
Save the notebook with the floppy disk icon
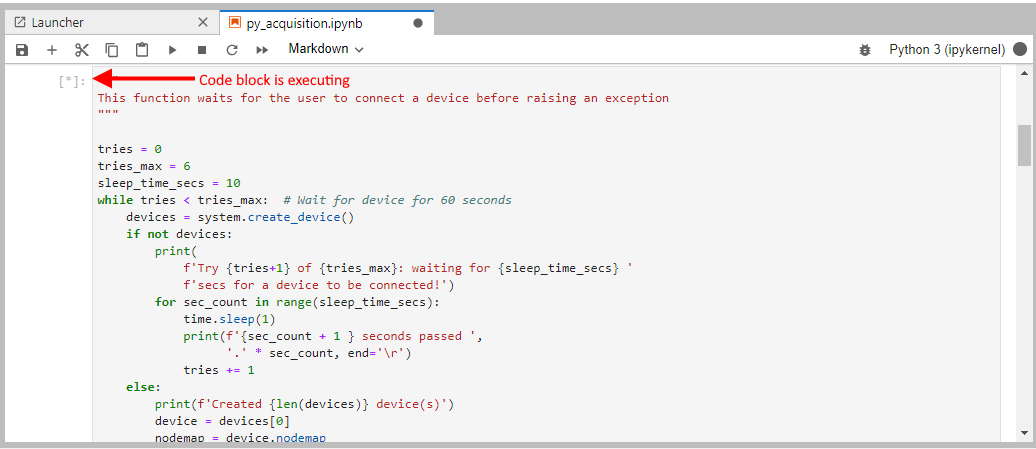coord(22,49)
